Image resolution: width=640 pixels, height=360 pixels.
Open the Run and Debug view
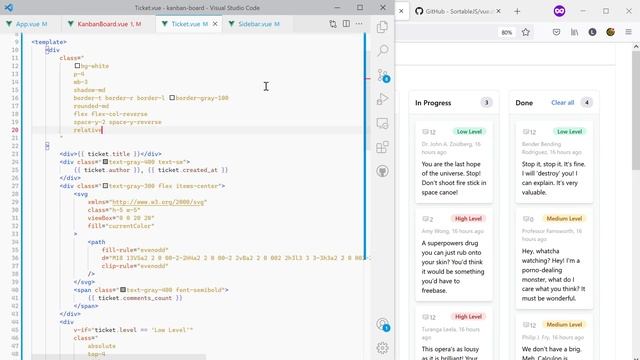[382, 99]
